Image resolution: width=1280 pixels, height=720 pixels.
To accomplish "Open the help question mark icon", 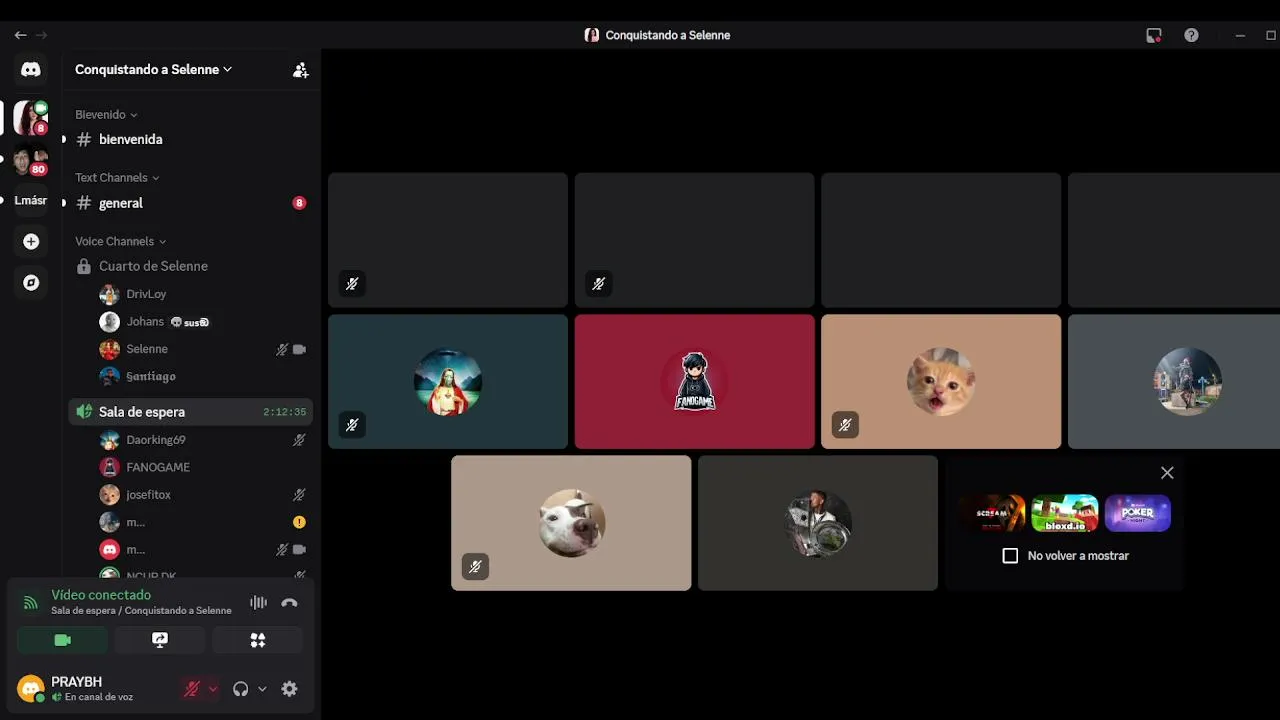I will [x=1191, y=35].
